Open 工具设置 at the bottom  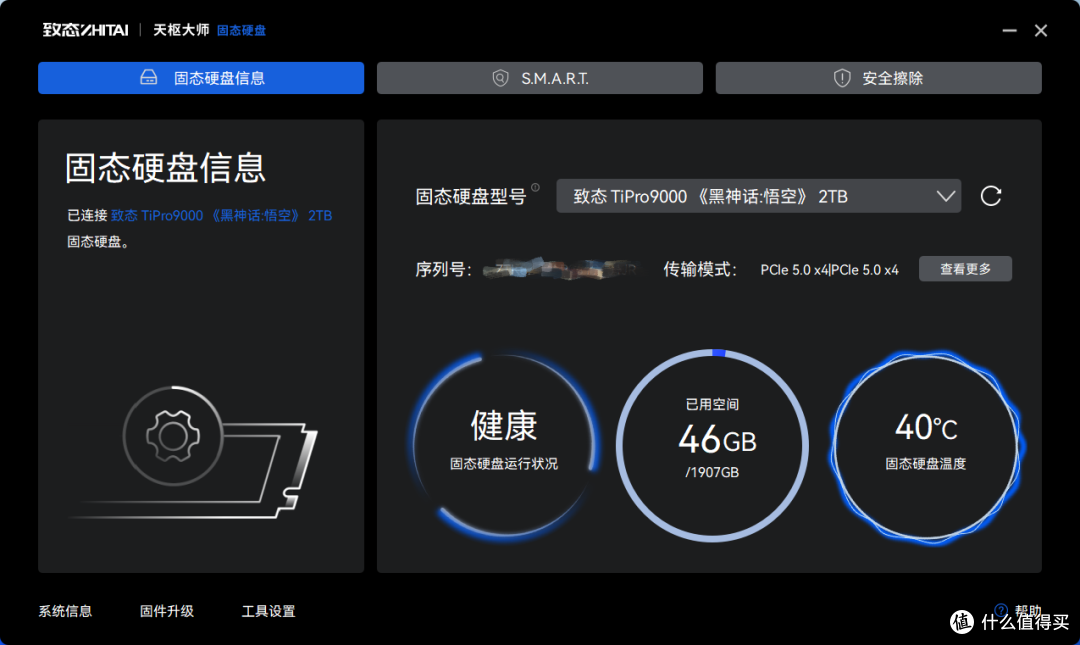pyautogui.click(x=268, y=611)
